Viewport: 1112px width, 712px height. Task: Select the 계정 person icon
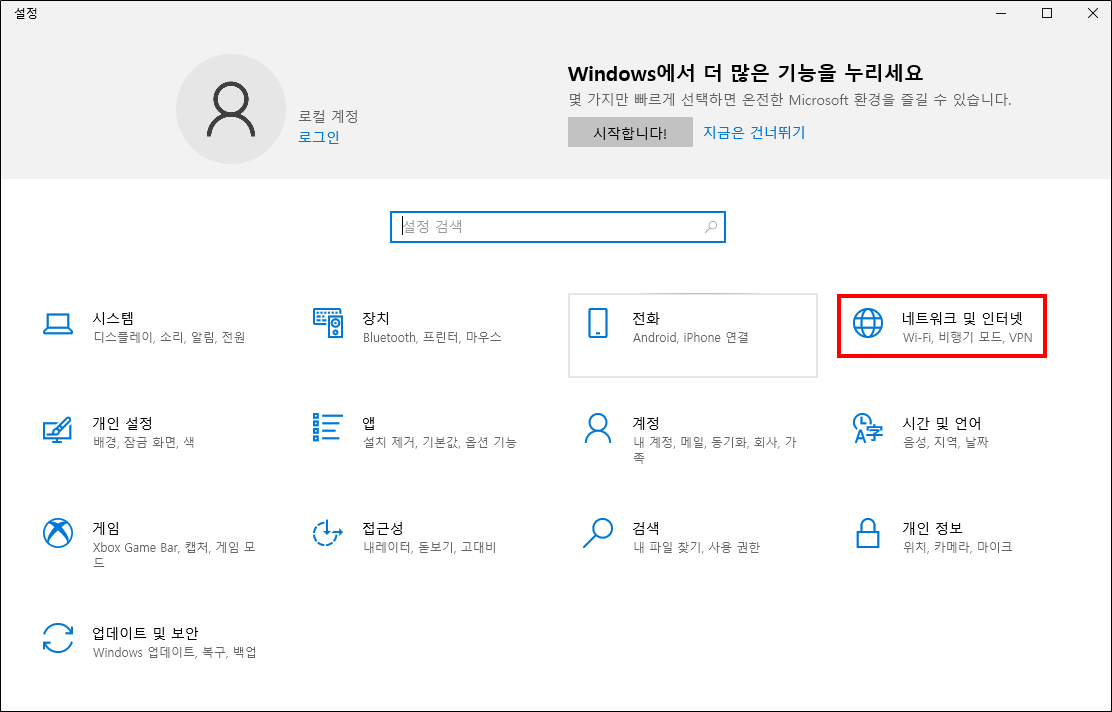(x=598, y=428)
